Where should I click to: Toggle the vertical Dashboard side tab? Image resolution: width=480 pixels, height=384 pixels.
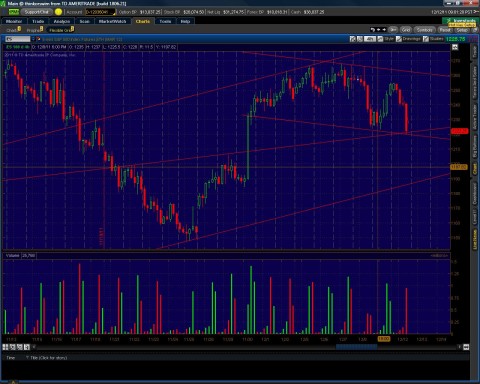coord(475,194)
